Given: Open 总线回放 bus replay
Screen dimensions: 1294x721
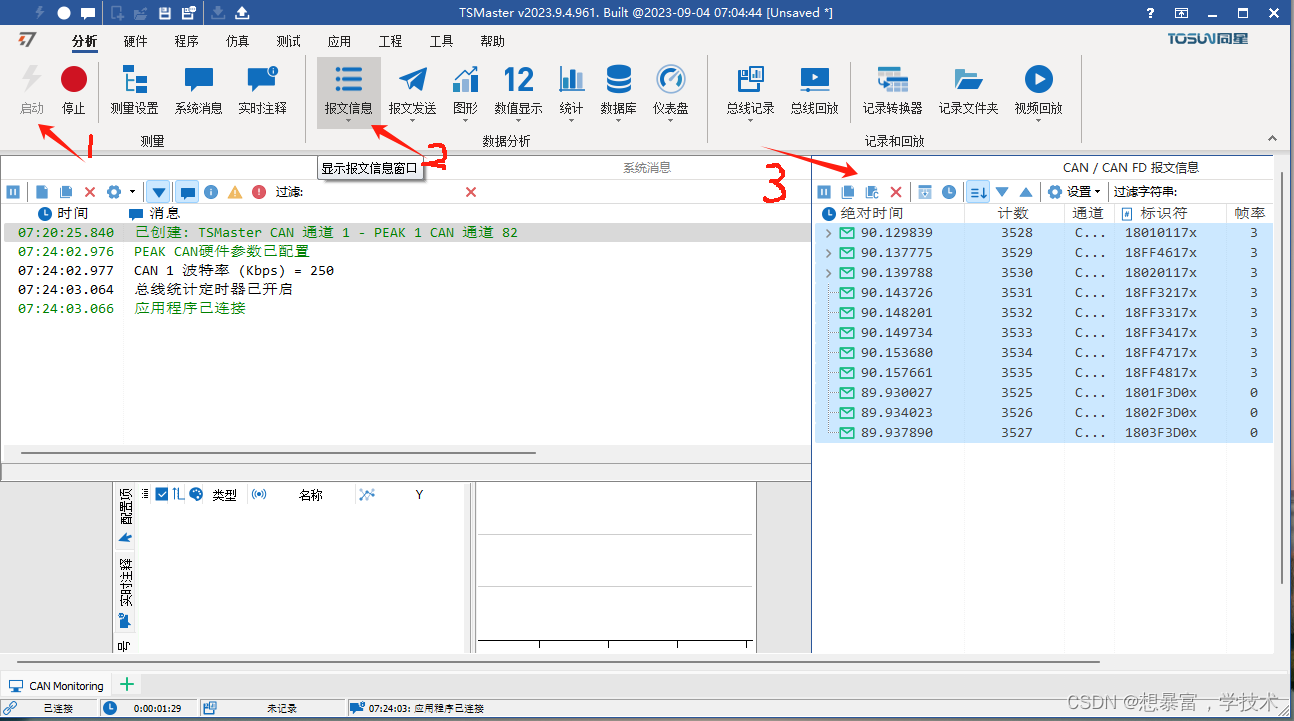Looking at the screenshot, I should point(814,90).
